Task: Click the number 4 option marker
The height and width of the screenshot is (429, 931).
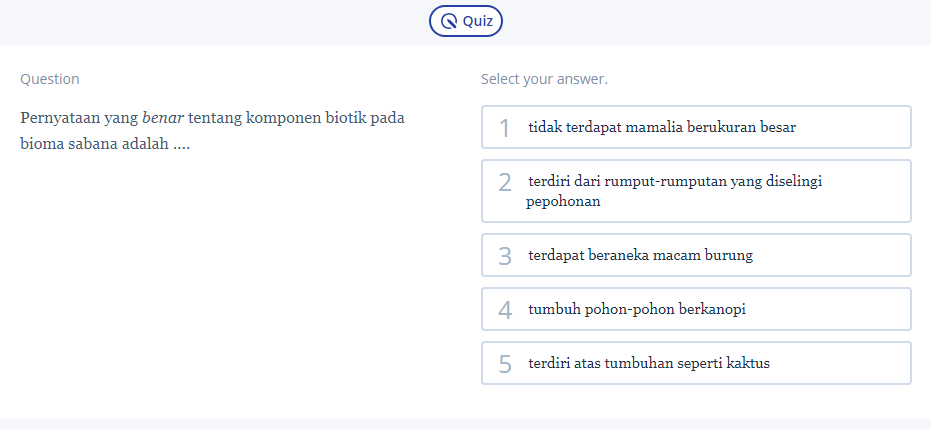Action: click(505, 310)
